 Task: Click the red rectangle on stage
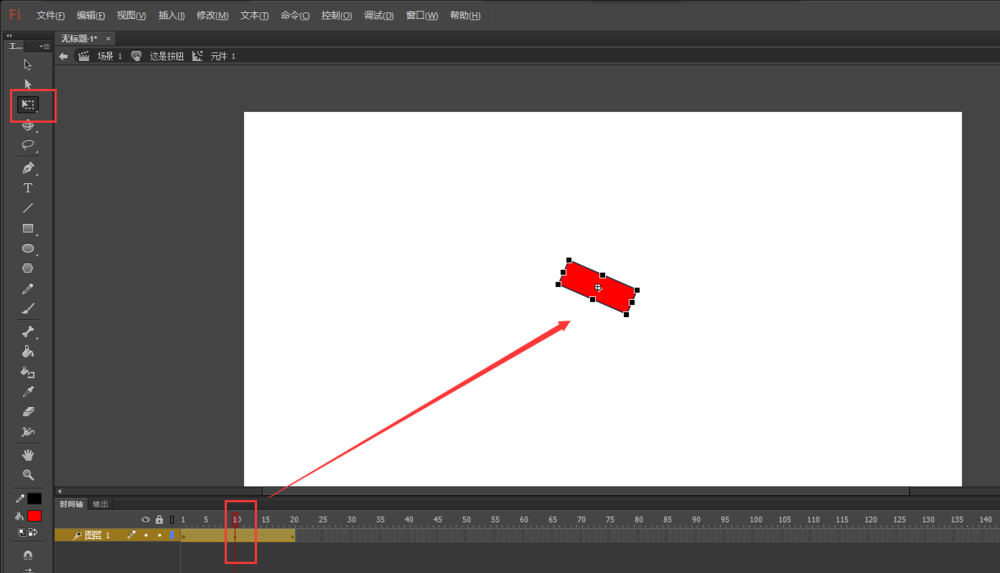[598, 287]
